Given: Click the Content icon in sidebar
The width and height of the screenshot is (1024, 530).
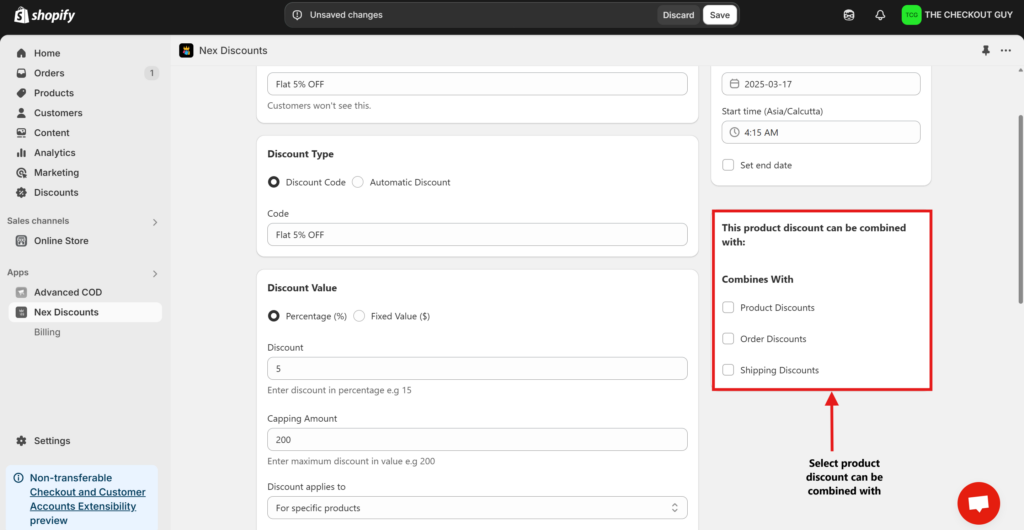Looking at the screenshot, I should (x=22, y=132).
